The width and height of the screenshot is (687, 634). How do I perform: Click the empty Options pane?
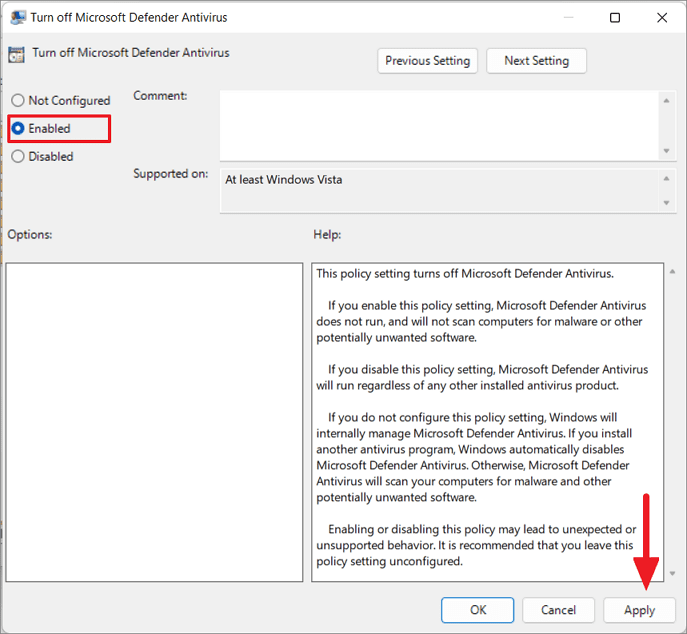click(x=154, y=422)
